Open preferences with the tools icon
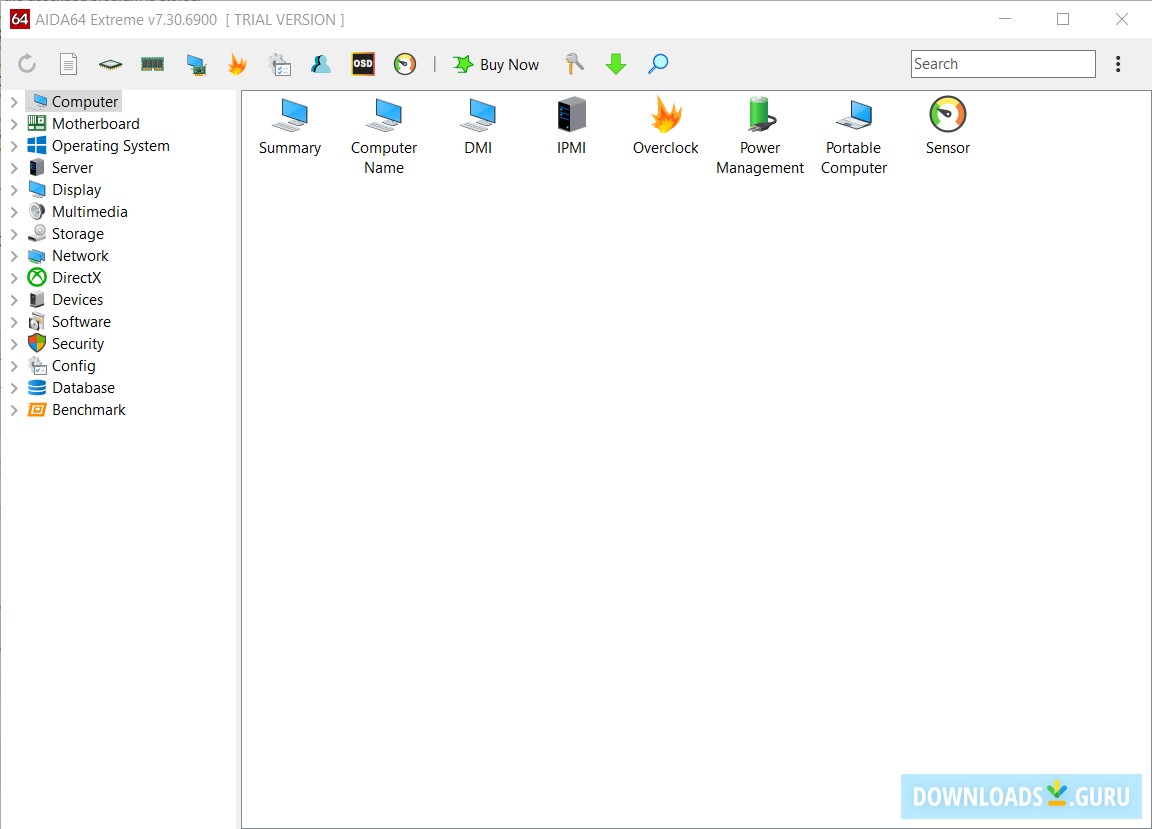 coord(575,64)
